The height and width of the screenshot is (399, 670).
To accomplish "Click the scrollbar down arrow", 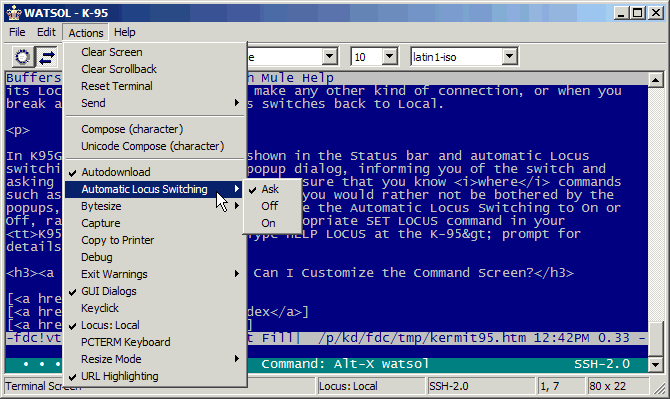I will (655, 364).
